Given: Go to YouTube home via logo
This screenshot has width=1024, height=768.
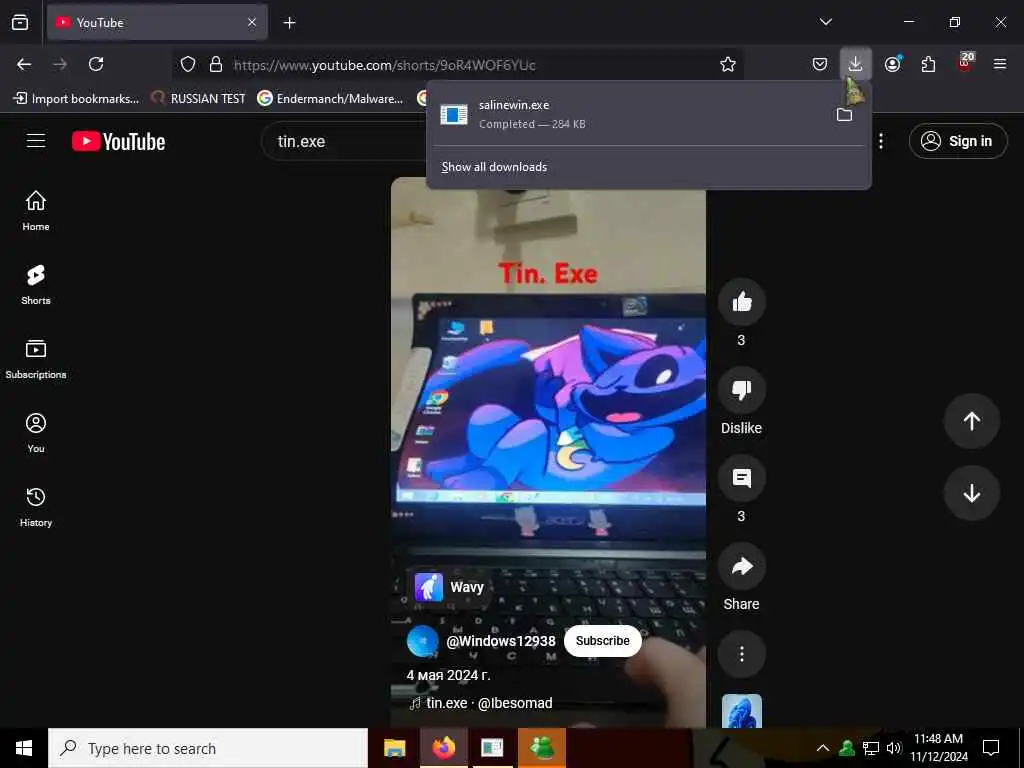Looking at the screenshot, I should tap(119, 142).
